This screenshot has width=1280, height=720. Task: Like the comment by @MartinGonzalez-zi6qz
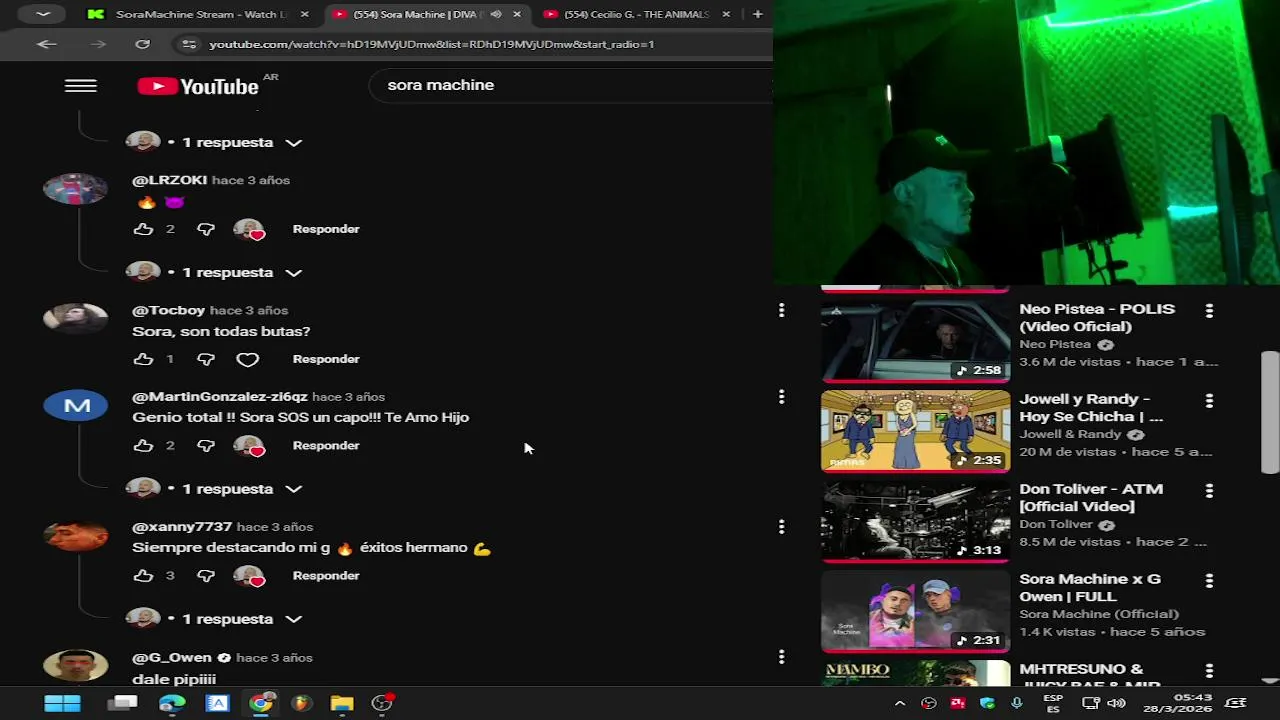143,446
